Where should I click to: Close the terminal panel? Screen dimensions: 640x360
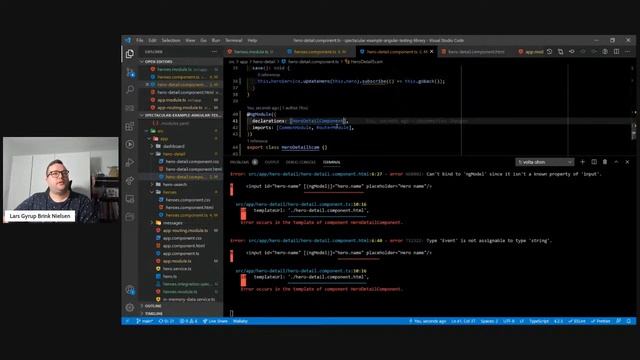pos(627,162)
